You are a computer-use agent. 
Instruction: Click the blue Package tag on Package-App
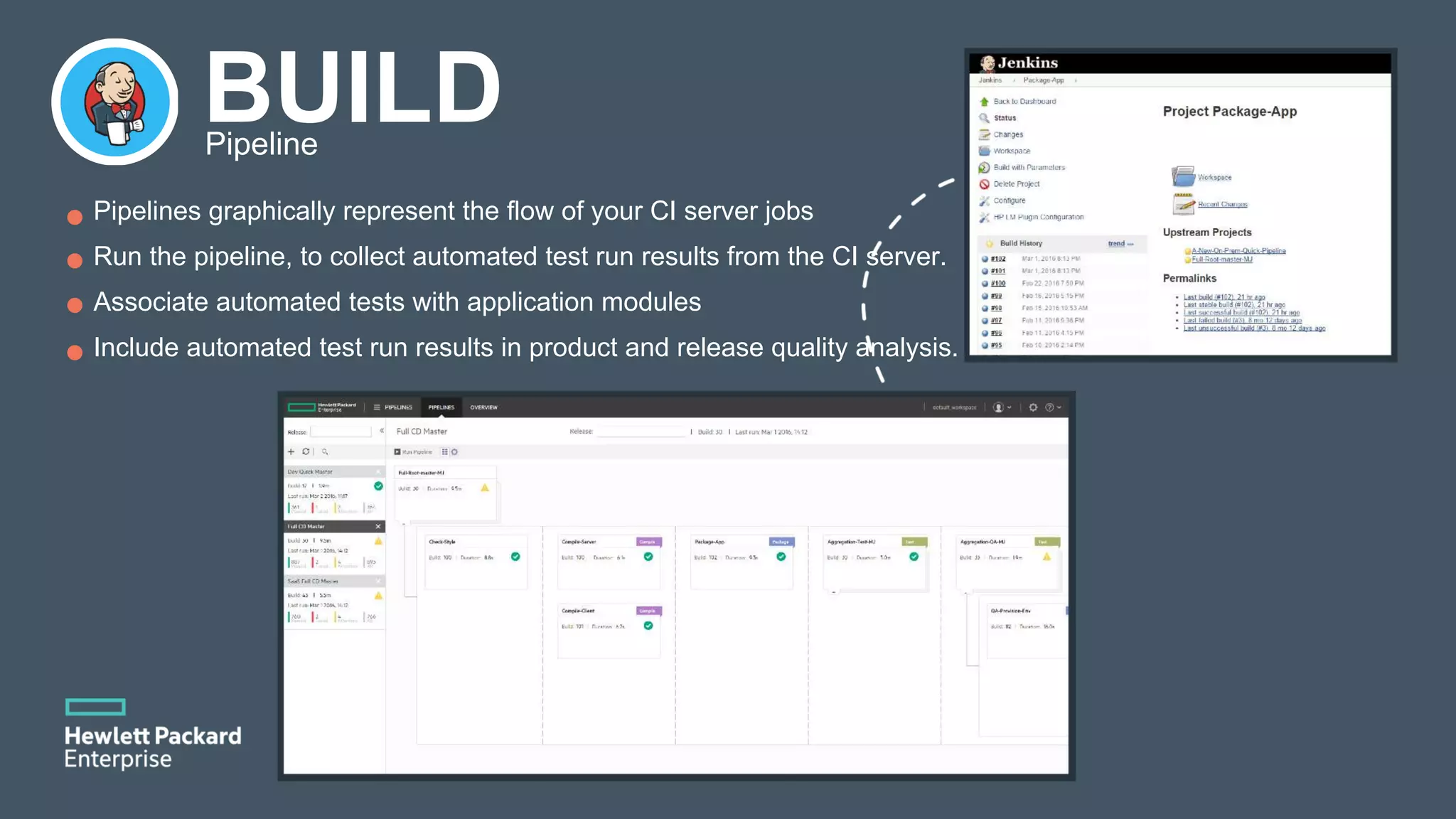click(x=781, y=542)
